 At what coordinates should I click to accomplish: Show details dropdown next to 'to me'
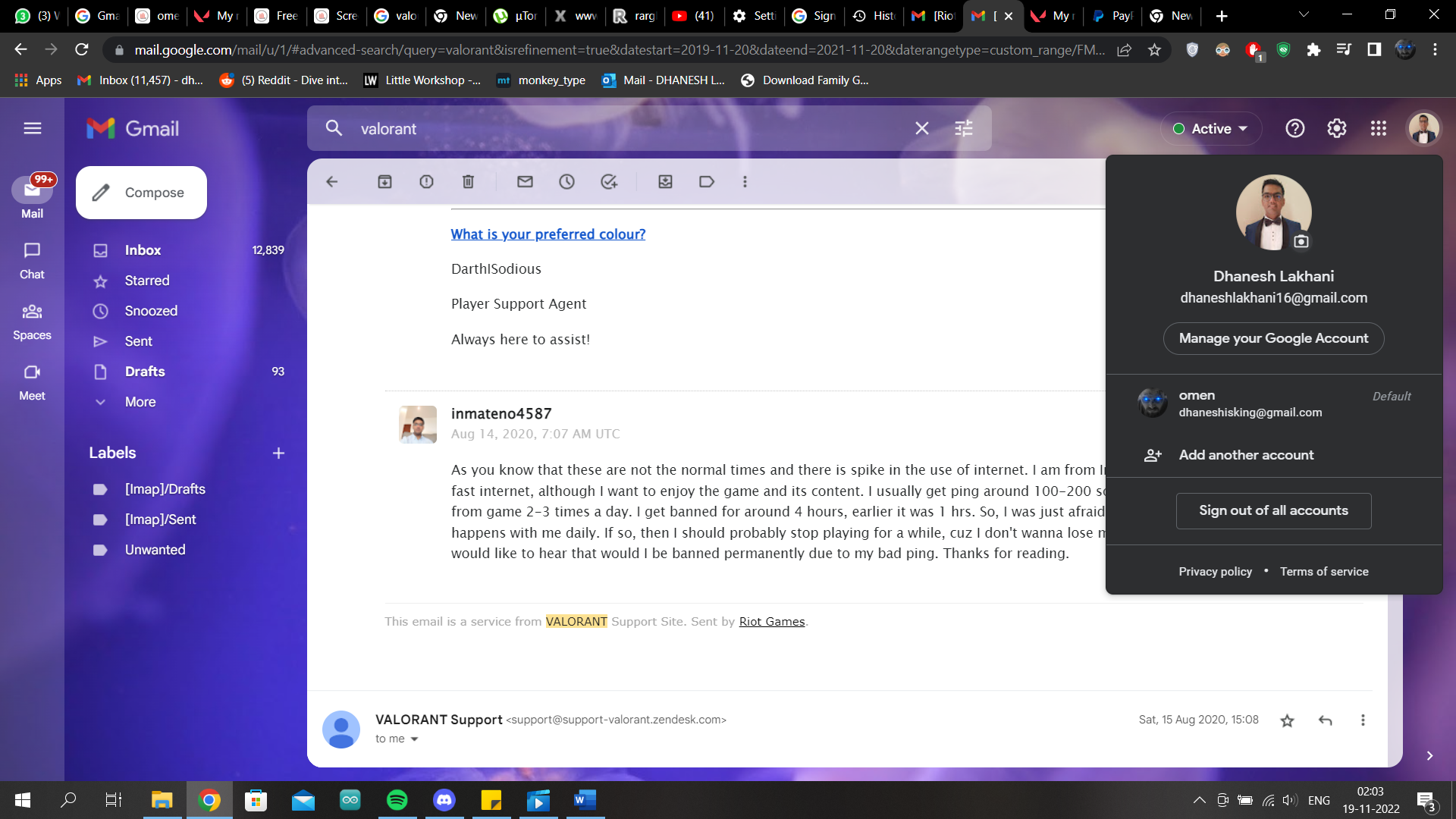tap(414, 739)
